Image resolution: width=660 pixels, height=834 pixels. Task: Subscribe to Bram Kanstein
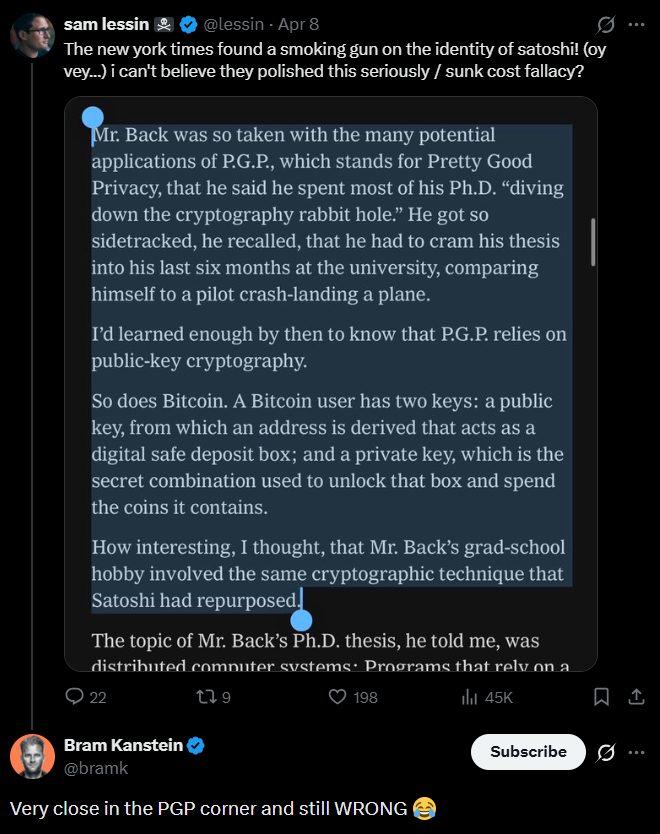click(x=528, y=752)
